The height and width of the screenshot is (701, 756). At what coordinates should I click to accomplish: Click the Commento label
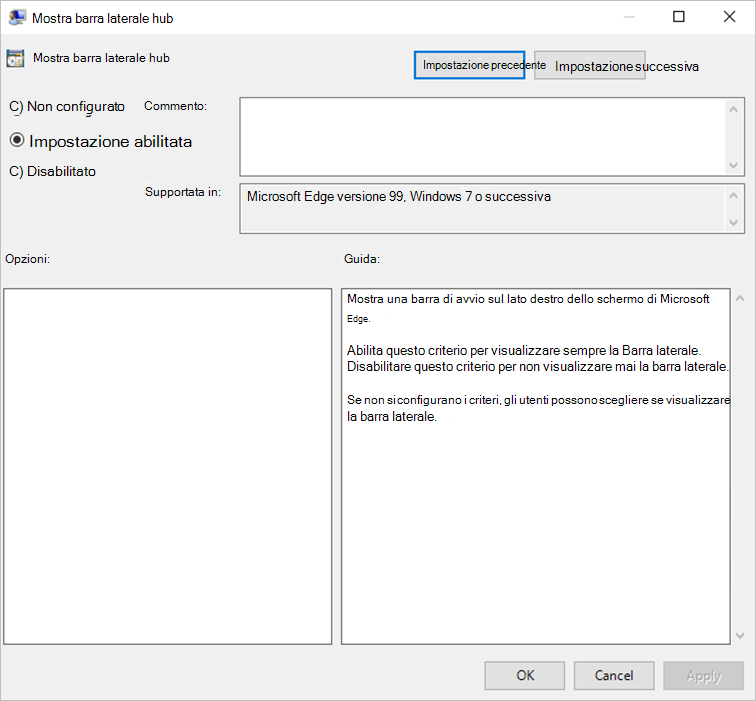click(x=176, y=106)
